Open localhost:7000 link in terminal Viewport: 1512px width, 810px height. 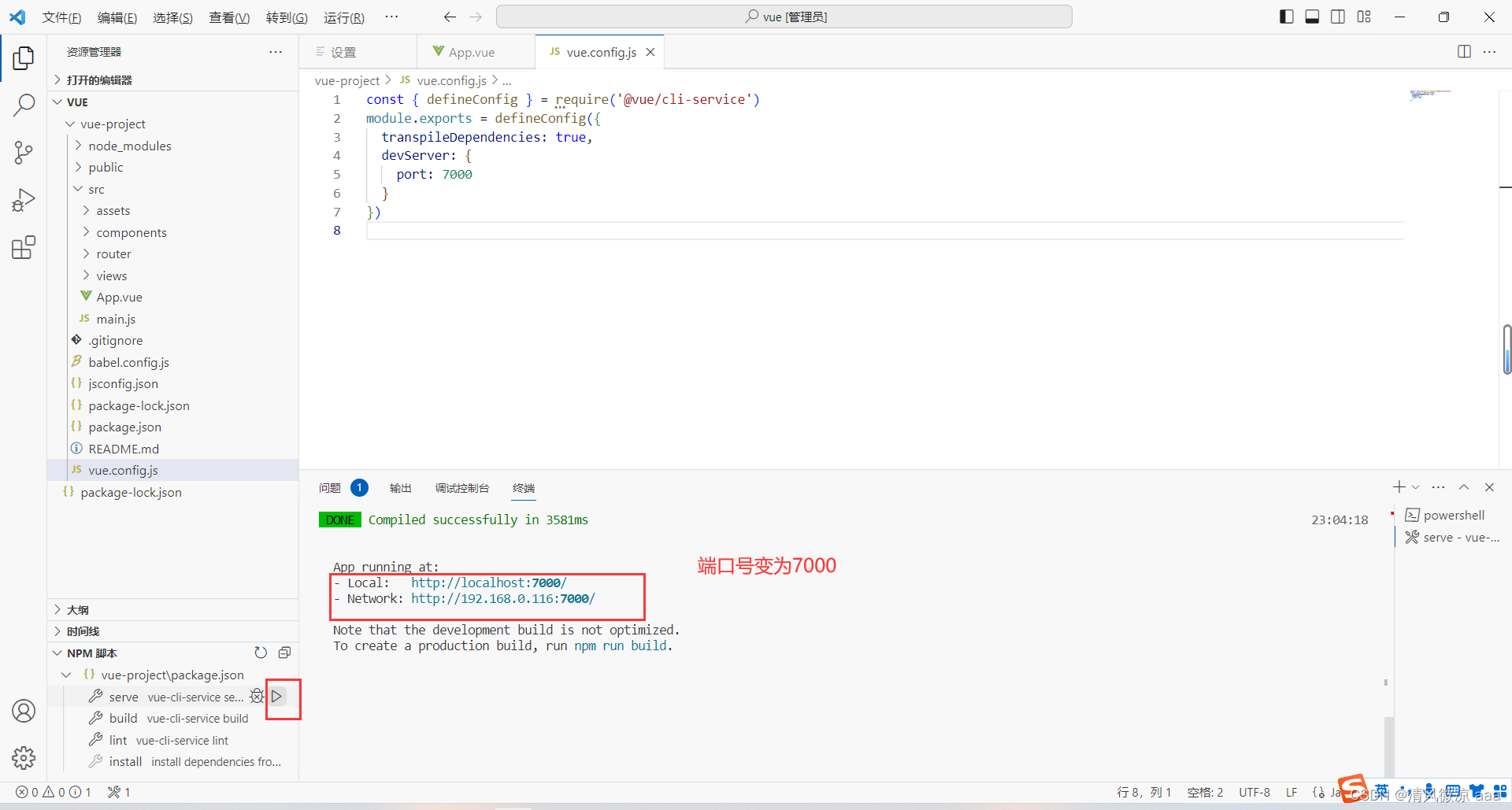[x=488, y=583]
